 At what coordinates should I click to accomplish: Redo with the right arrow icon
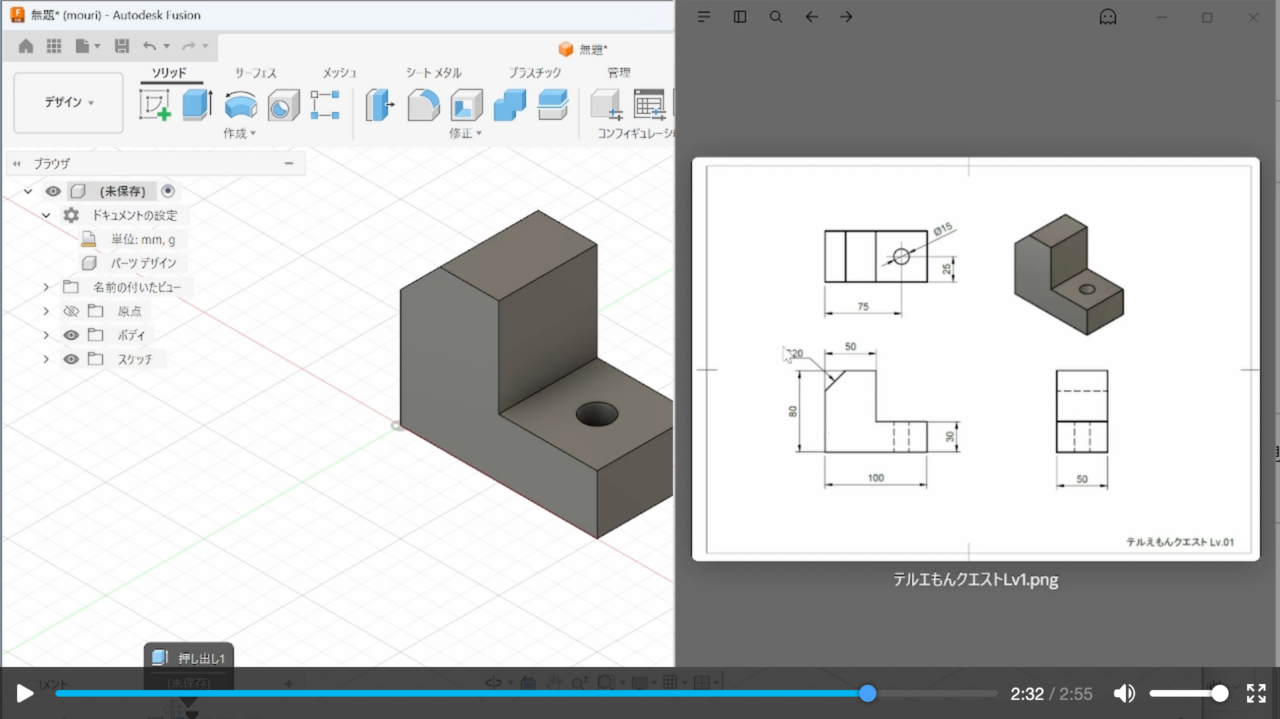tap(188, 46)
